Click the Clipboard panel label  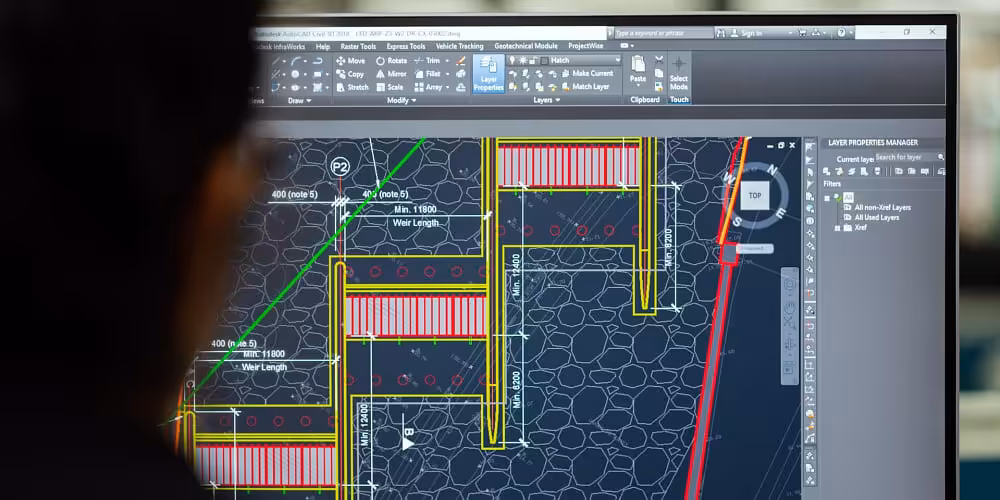tap(645, 100)
